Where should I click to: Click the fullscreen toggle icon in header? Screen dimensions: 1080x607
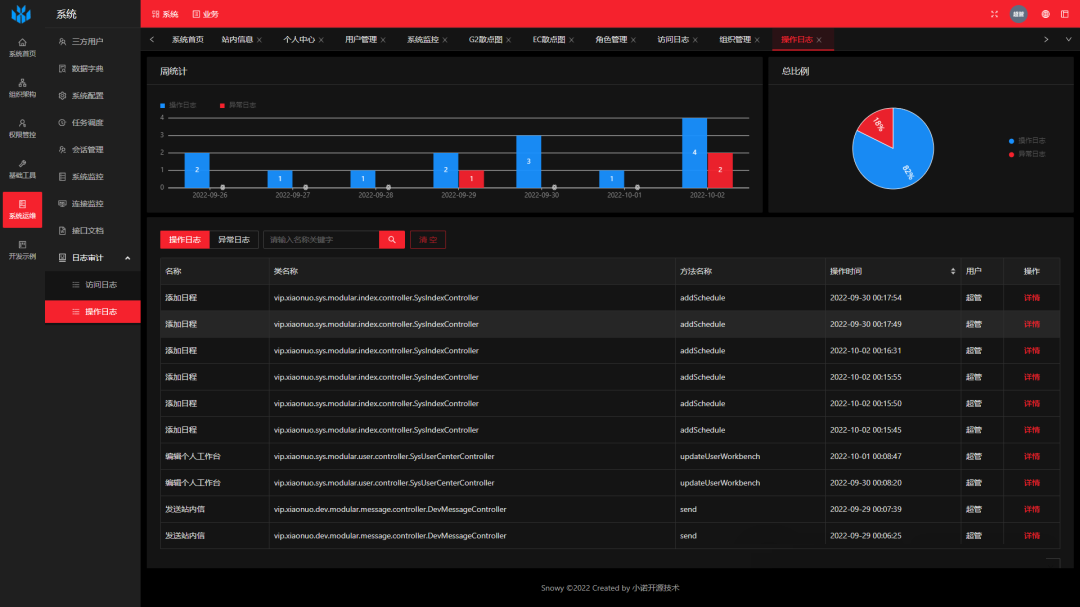point(994,14)
